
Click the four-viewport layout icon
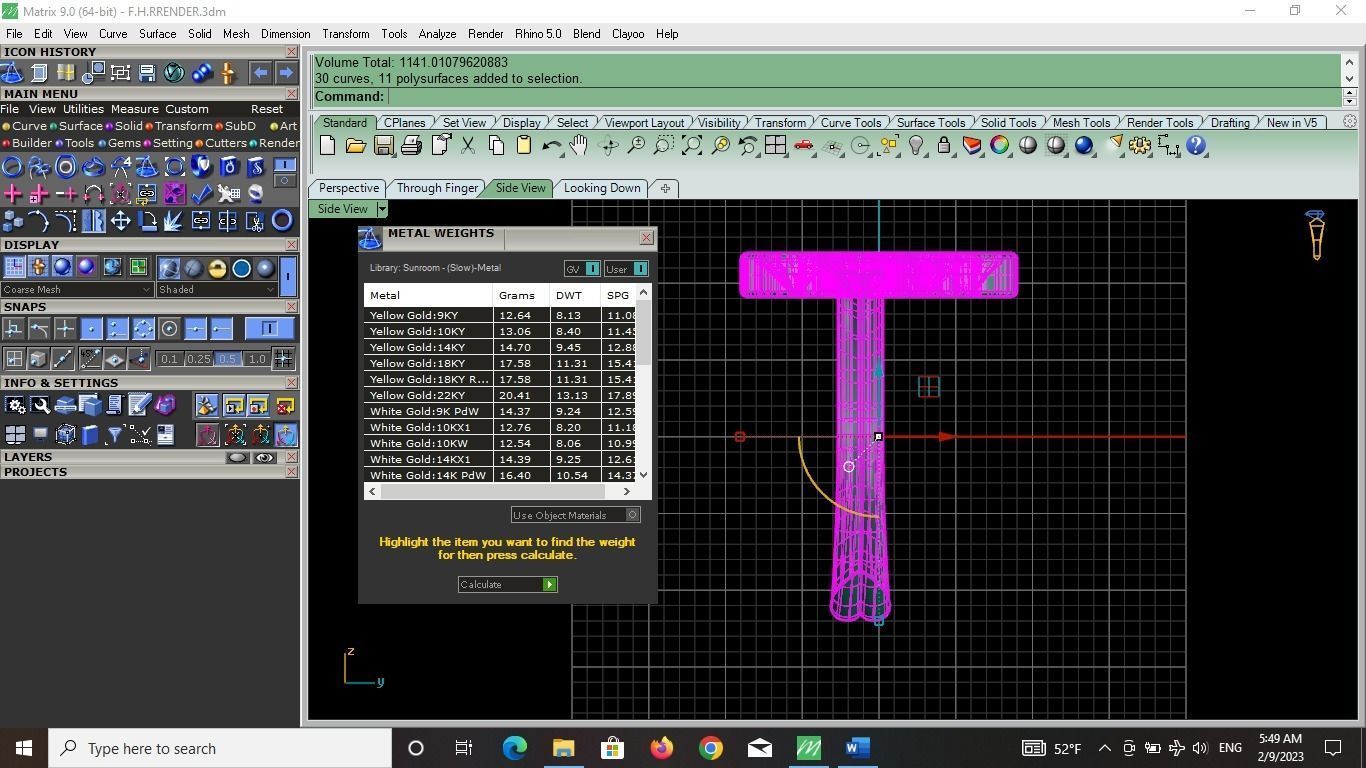coord(775,146)
